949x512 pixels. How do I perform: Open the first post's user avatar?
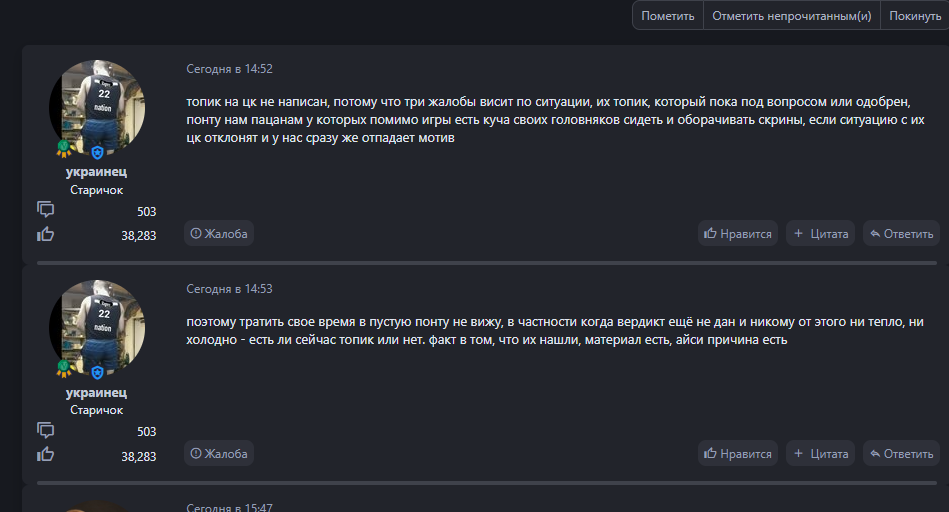[x=97, y=108]
